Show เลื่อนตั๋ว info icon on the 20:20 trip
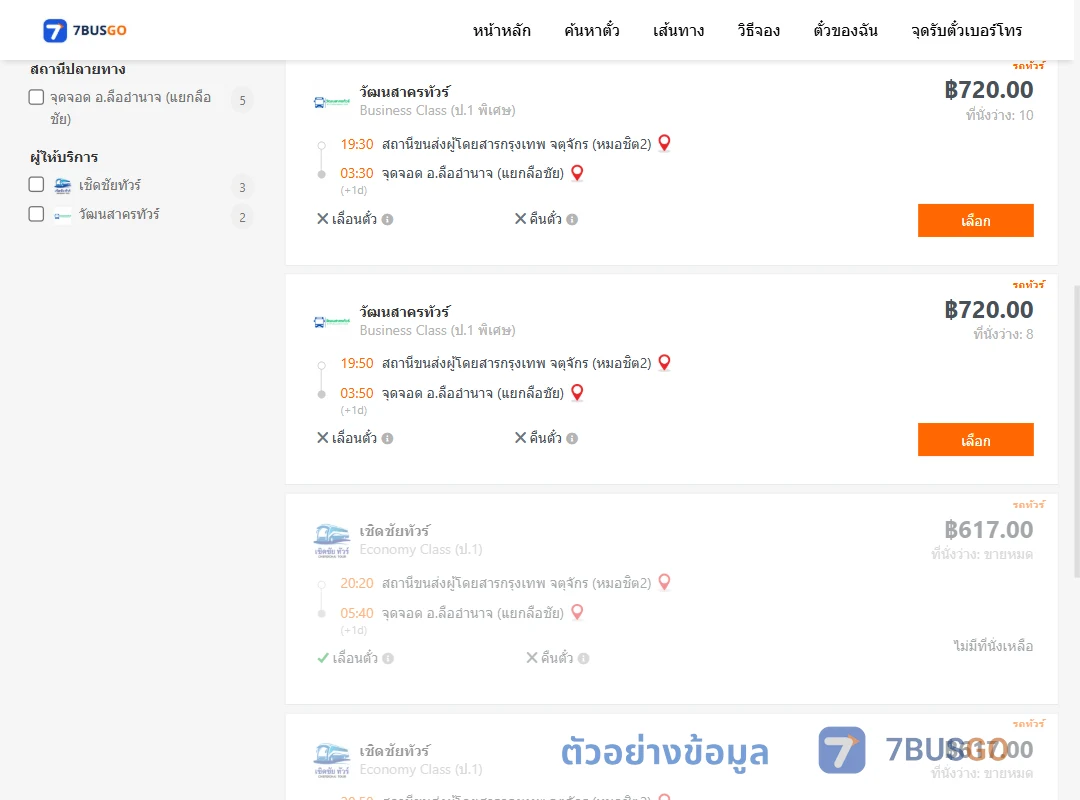This screenshot has height=800, width=1080. tap(388, 659)
